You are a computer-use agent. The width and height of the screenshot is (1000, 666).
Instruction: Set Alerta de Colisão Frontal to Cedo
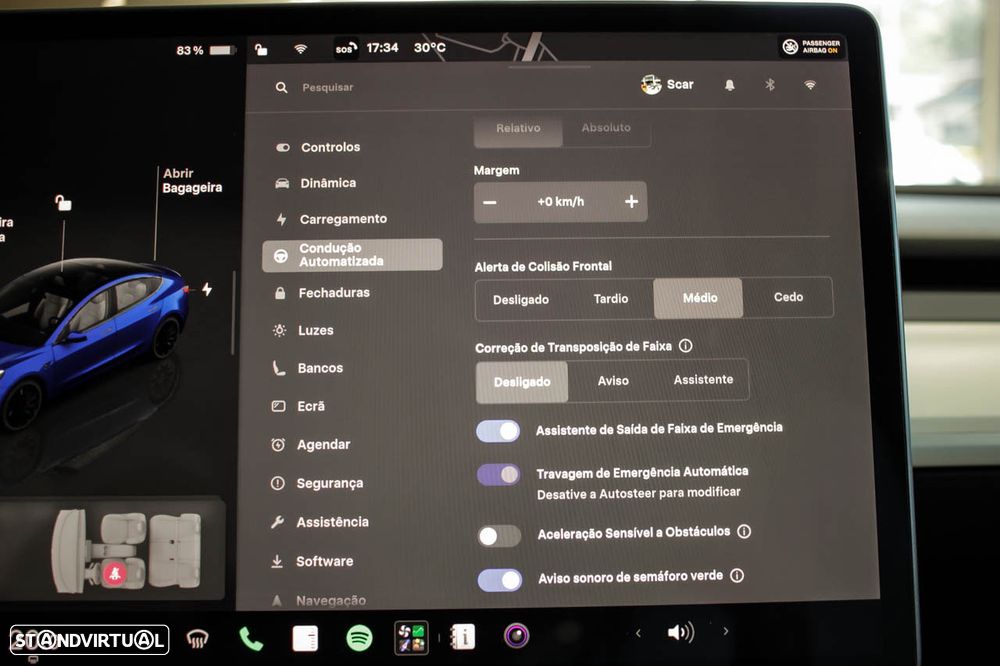pos(788,297)
